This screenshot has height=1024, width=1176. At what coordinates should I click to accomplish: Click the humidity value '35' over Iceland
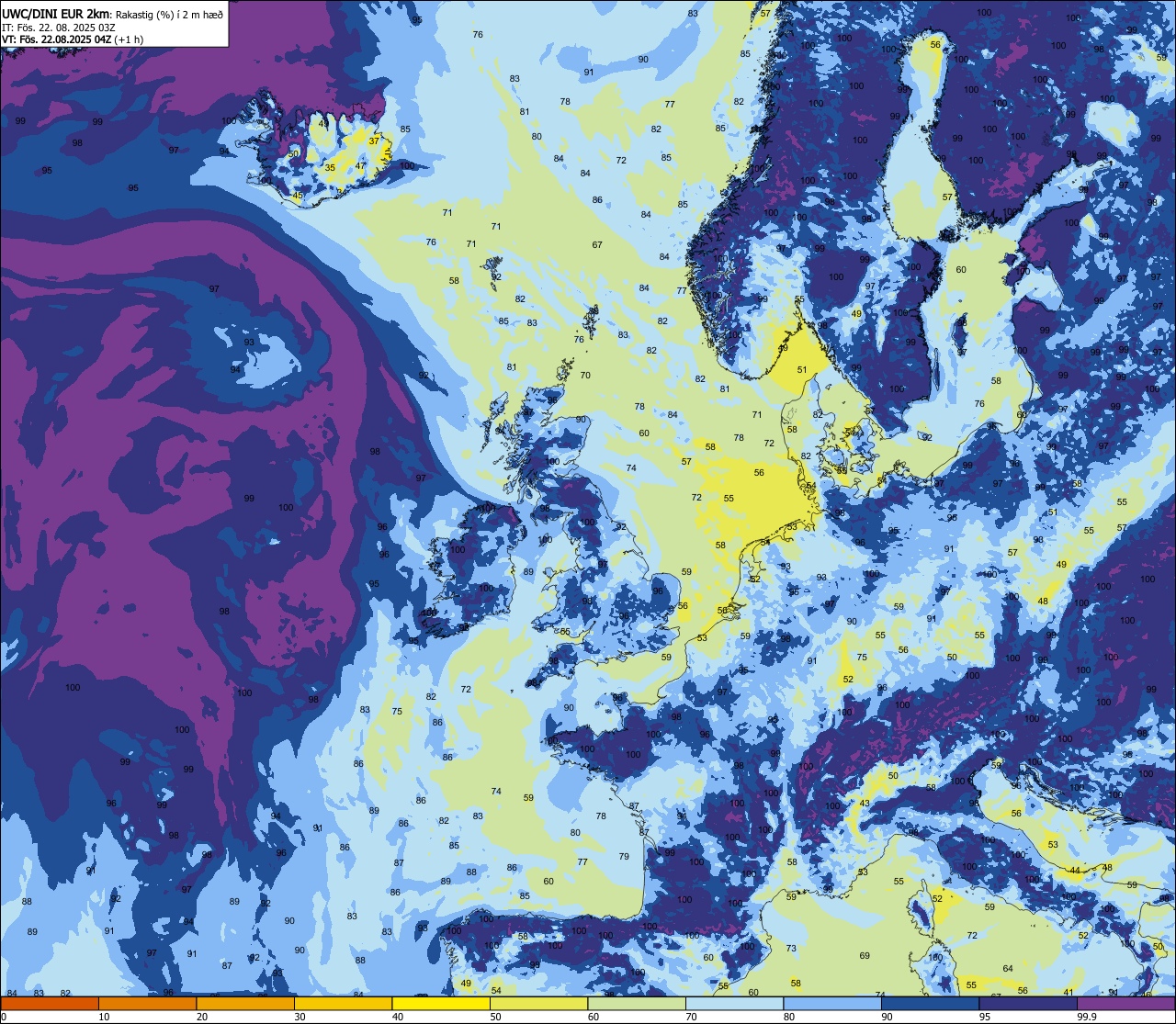click(331, 168)
